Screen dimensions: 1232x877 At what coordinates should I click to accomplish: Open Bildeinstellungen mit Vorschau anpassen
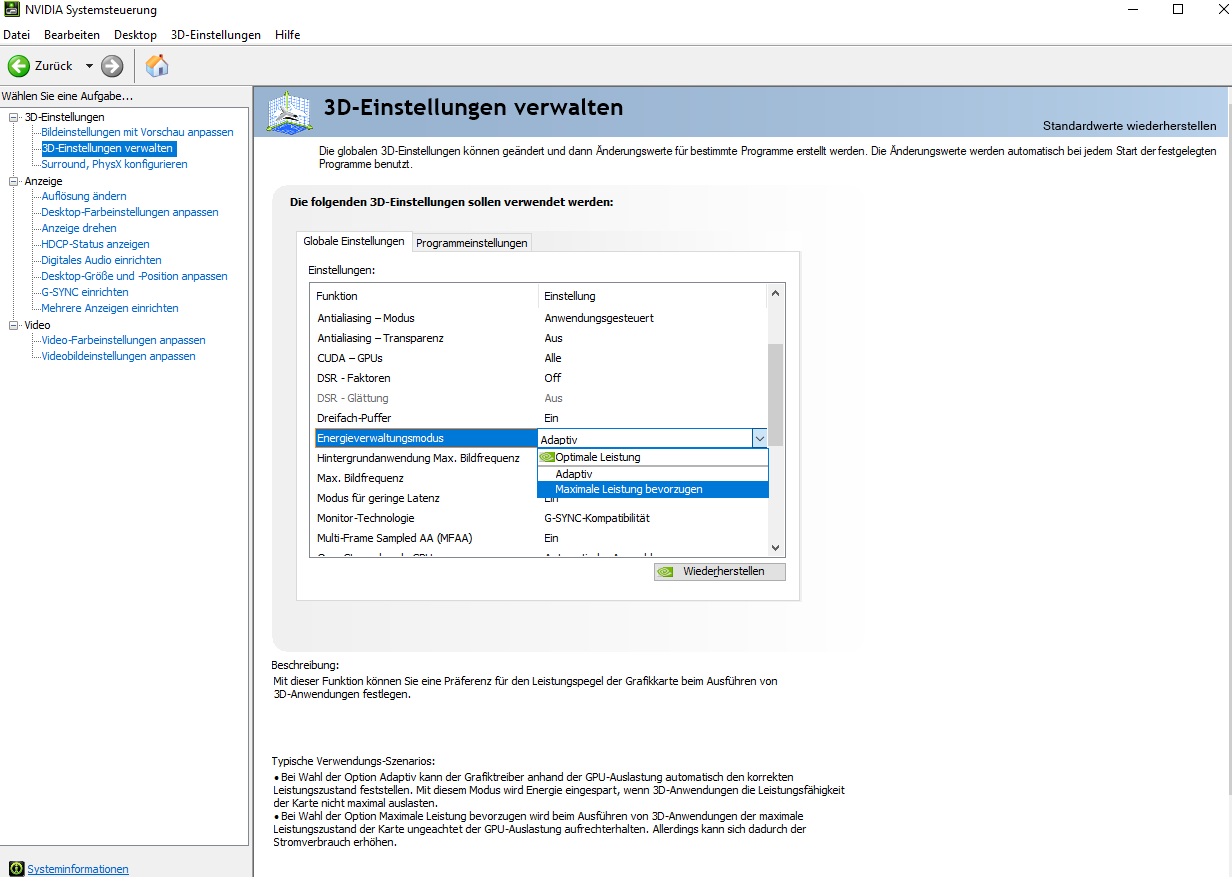coord(137,132)
